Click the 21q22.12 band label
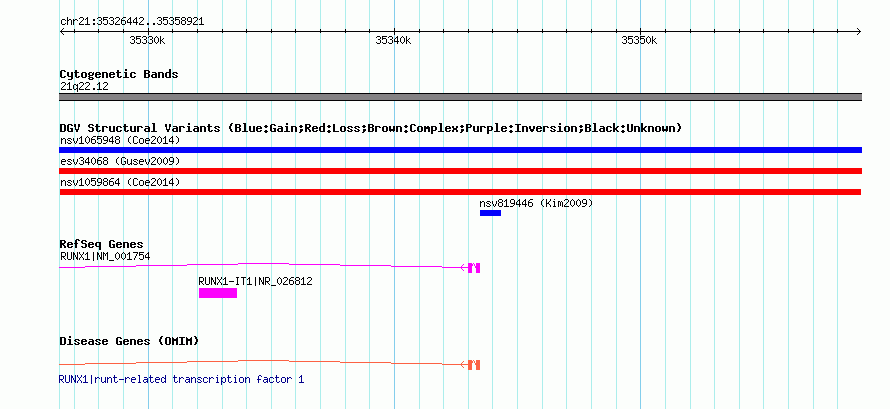Viewport: 890px width, 409px height. (84, 87)
